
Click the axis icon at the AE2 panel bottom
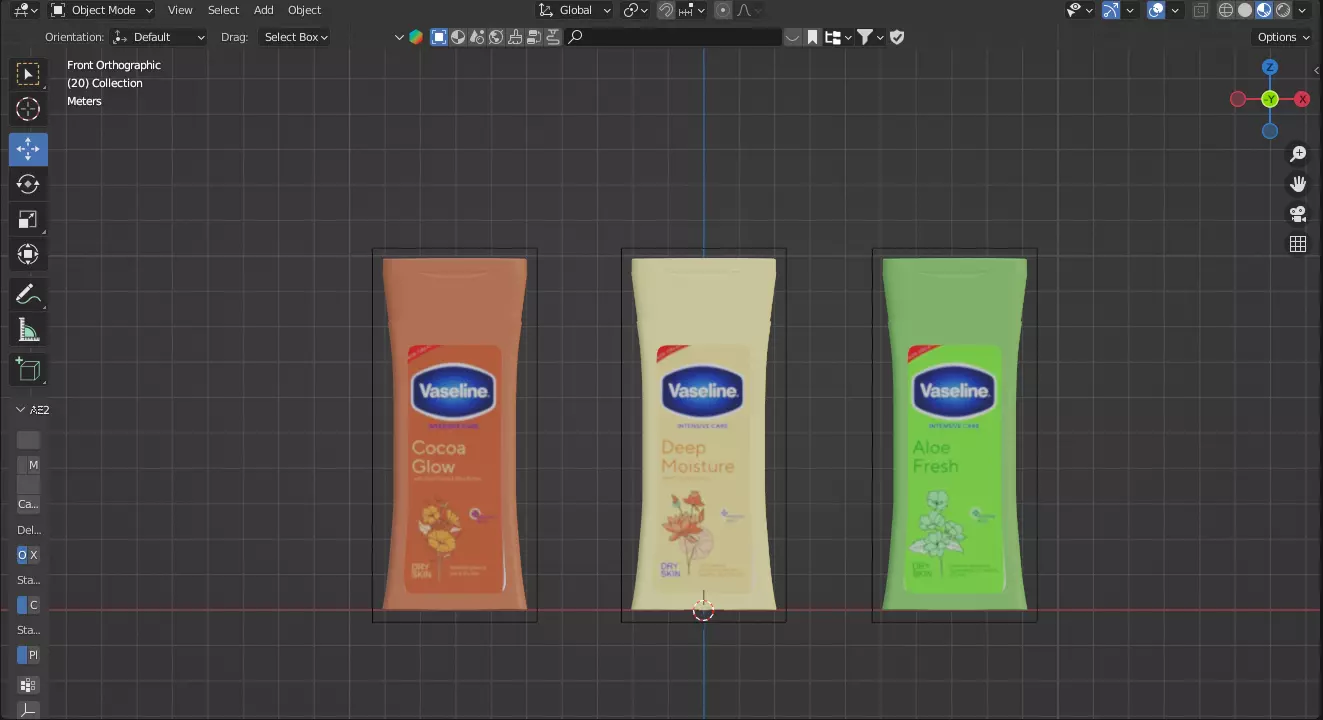tap(28, 710)
